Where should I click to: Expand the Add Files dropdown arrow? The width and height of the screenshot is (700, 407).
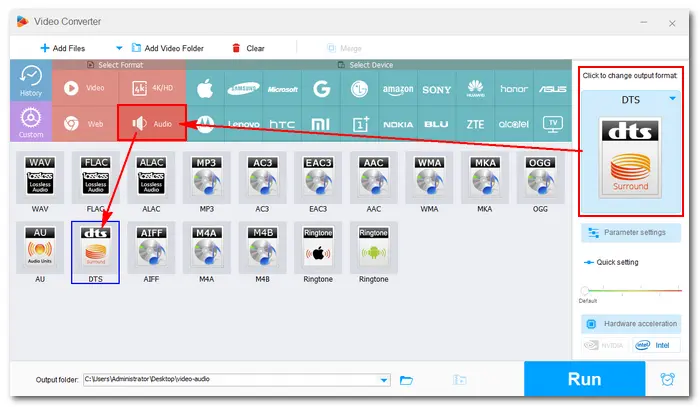point(119,48)
